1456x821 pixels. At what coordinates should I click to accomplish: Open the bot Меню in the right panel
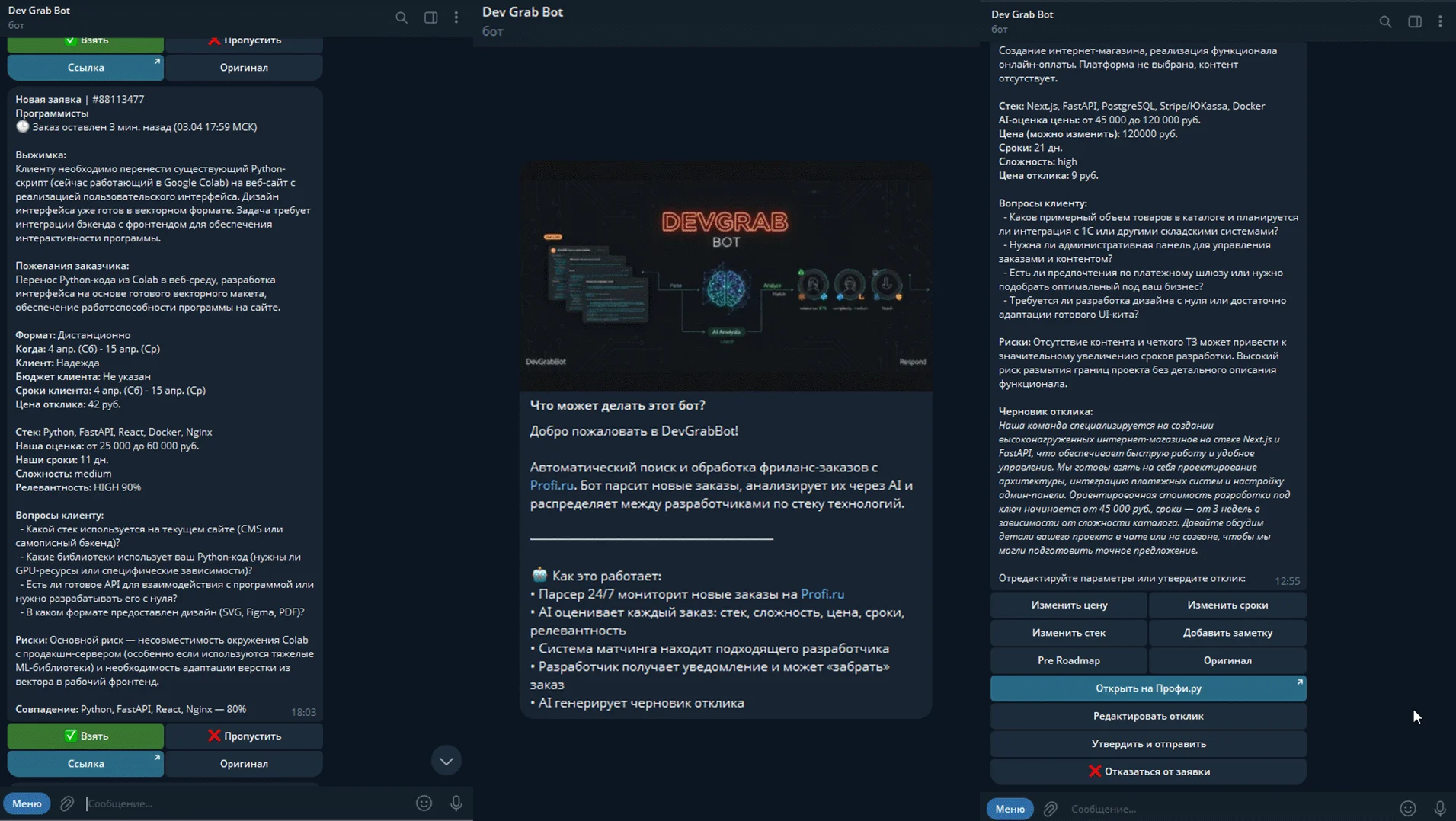pyautogui.click(x=1009, y=808)
